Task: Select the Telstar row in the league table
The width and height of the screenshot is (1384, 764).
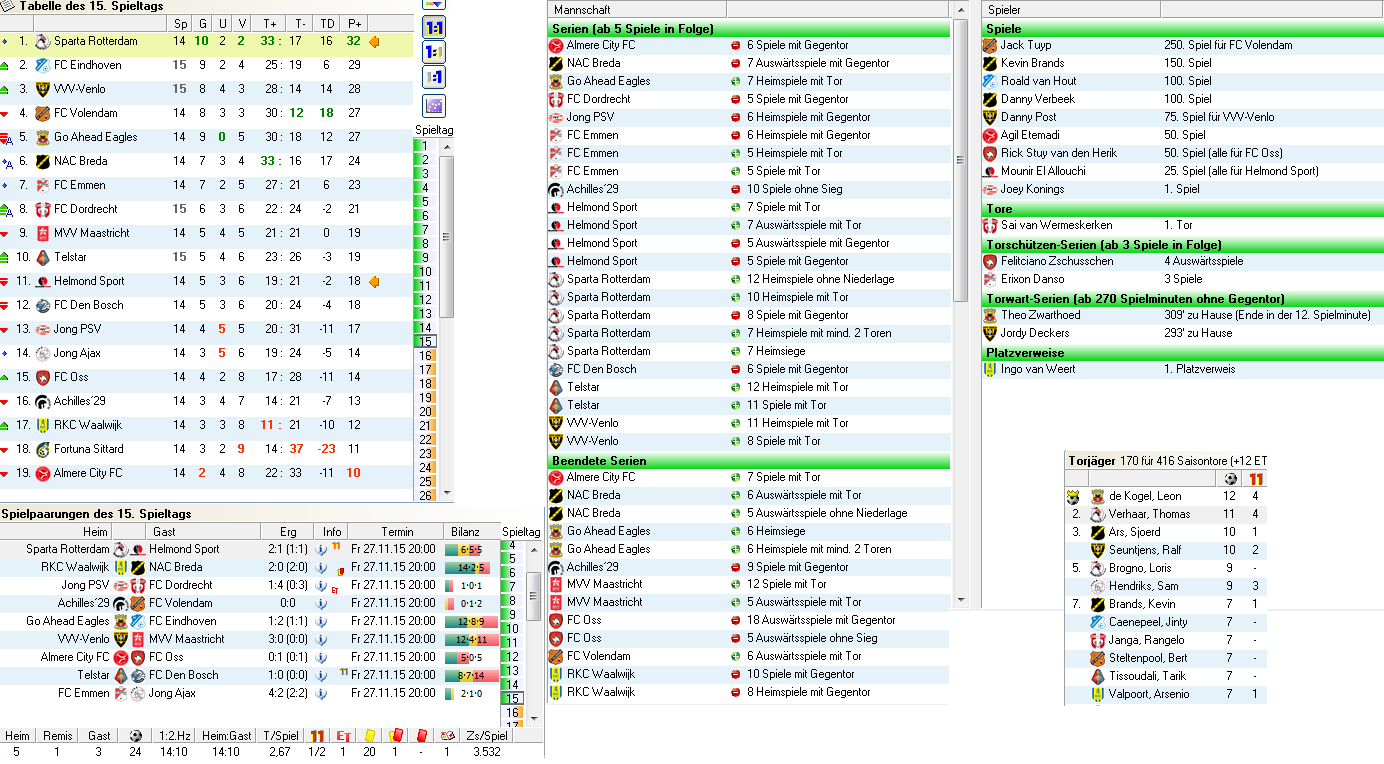Action: point(206,257)
